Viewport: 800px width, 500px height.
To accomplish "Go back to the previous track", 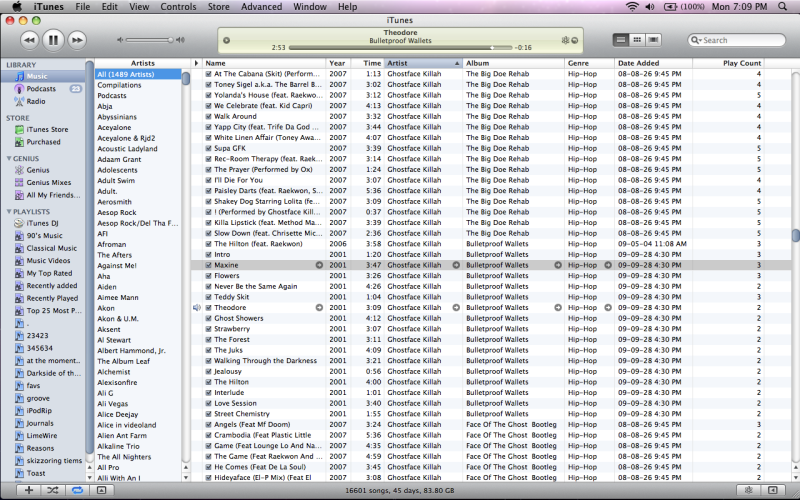I will coord(29,40).
